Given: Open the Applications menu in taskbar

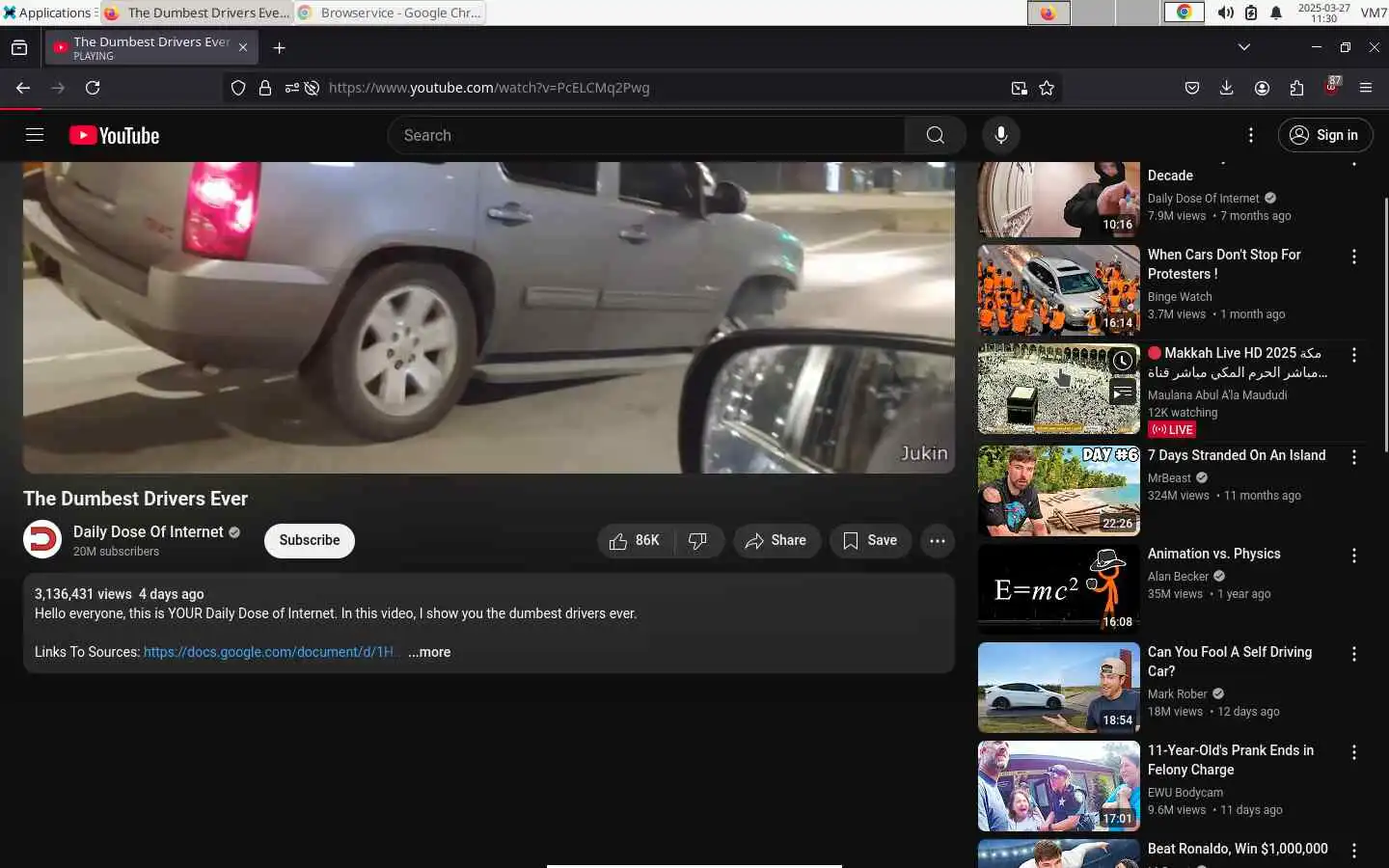Looking at the screenshot, I should click(48, 13).
